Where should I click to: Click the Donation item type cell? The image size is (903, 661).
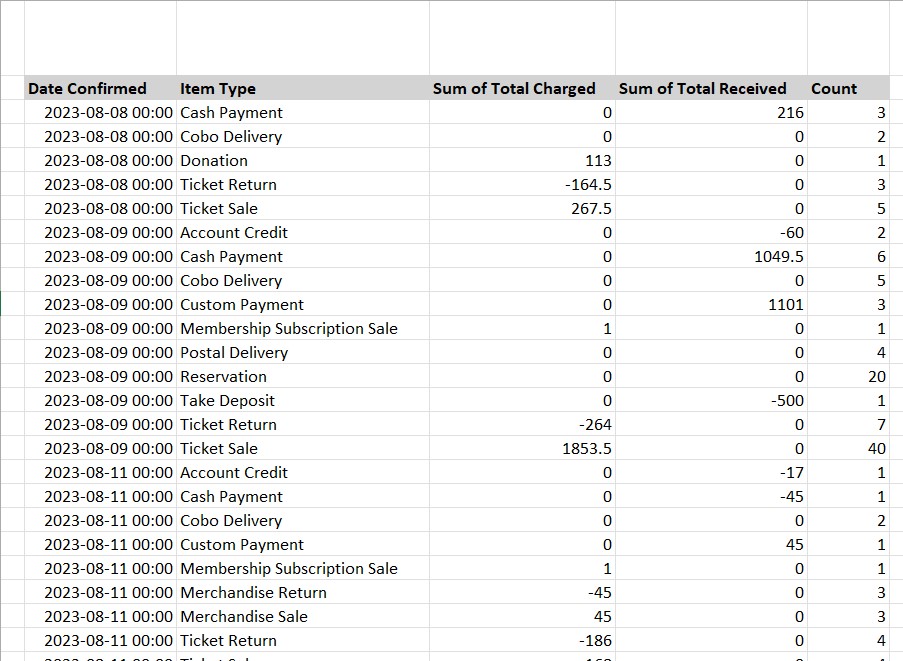[x=302, y=161]
